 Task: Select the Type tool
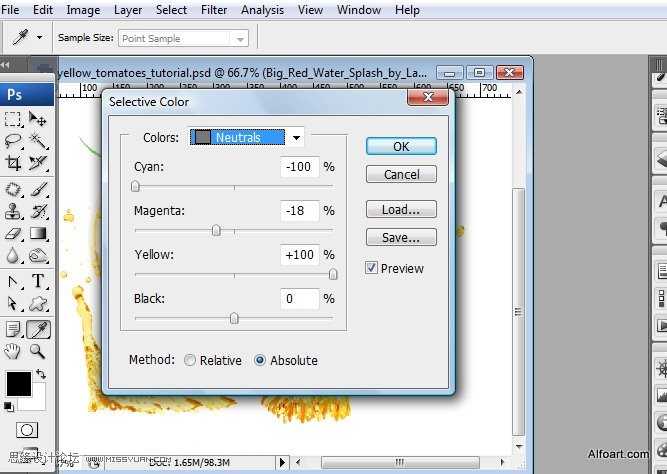coord(37,281)
